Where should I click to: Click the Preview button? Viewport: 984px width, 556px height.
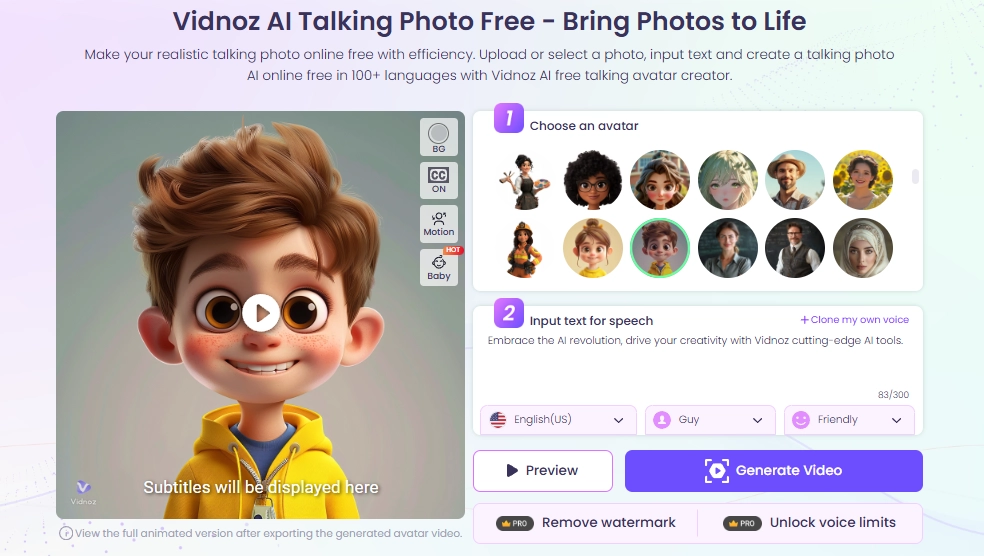(543, 471)
